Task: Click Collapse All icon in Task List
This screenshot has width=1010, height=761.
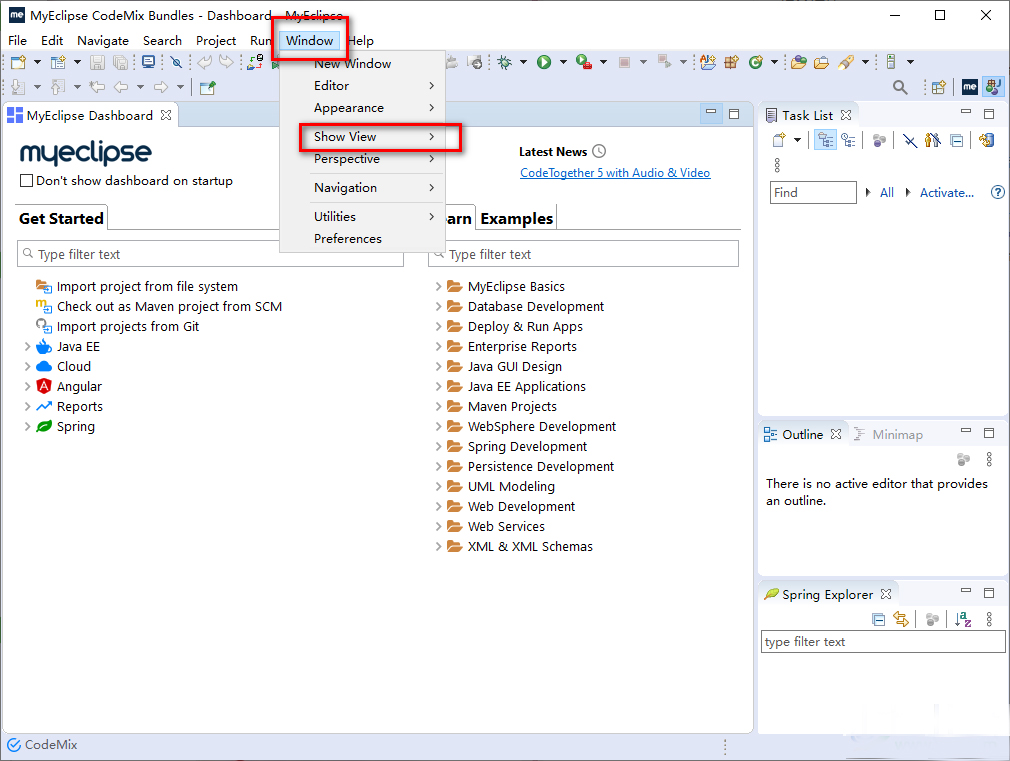Action: [957, 140]
